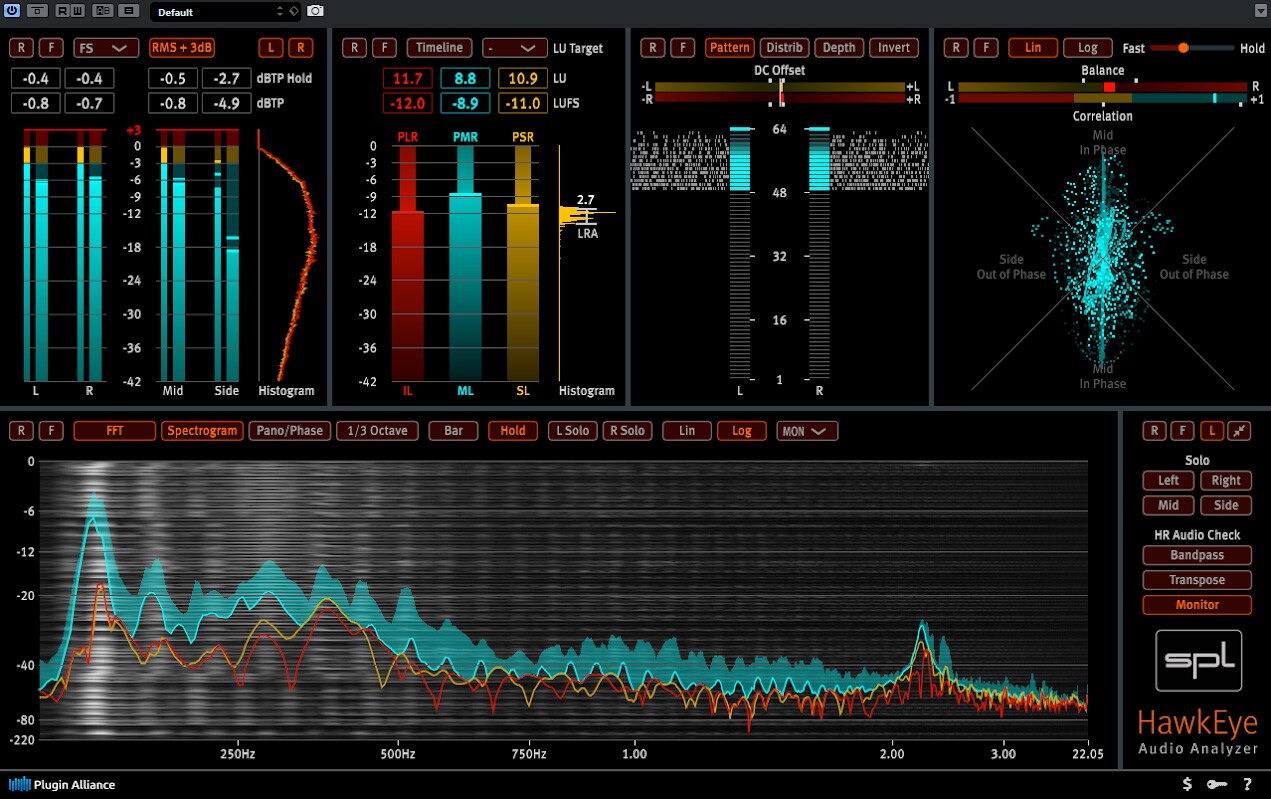
Task: Click the key license icon
Action: click(x=1217, y=785)
